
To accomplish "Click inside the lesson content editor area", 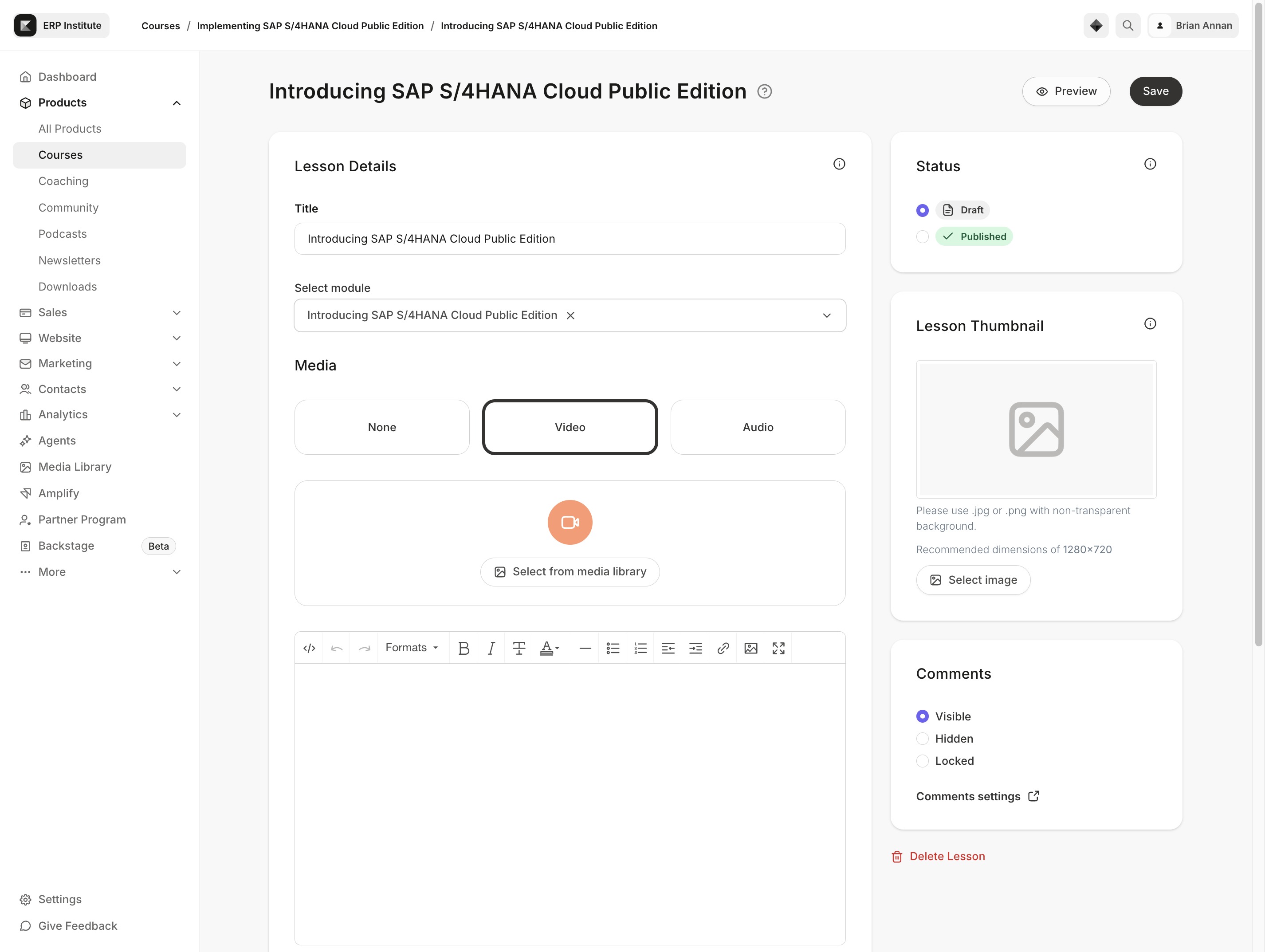I will click(570, 804).
